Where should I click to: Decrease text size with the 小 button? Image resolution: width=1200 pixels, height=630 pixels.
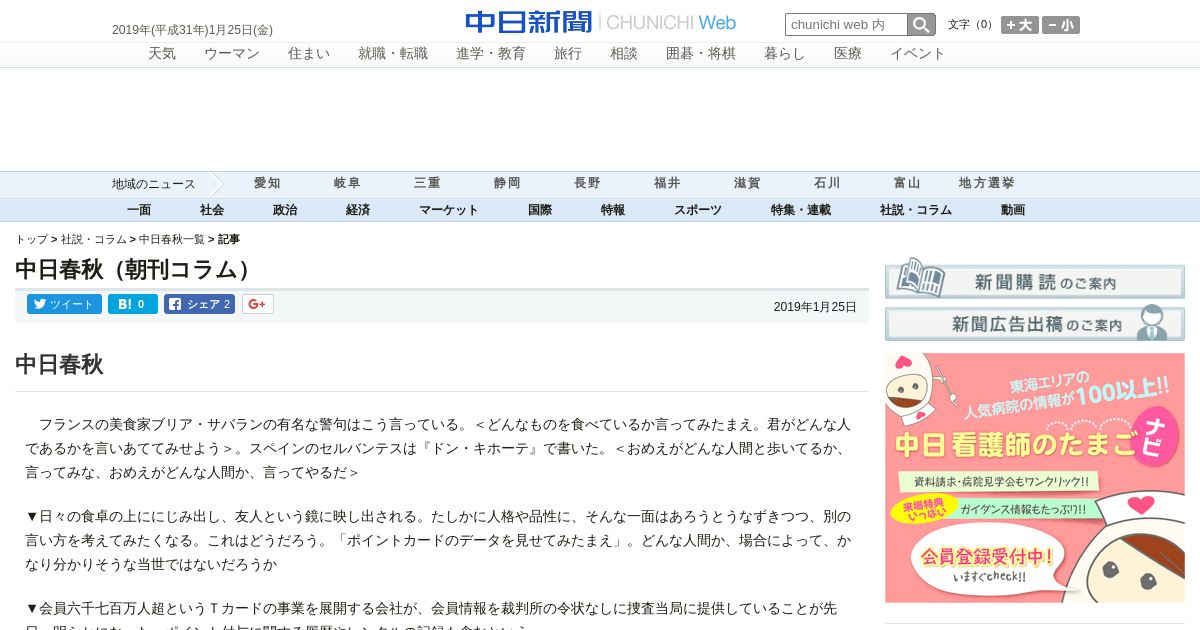(x=1061, y=25)
